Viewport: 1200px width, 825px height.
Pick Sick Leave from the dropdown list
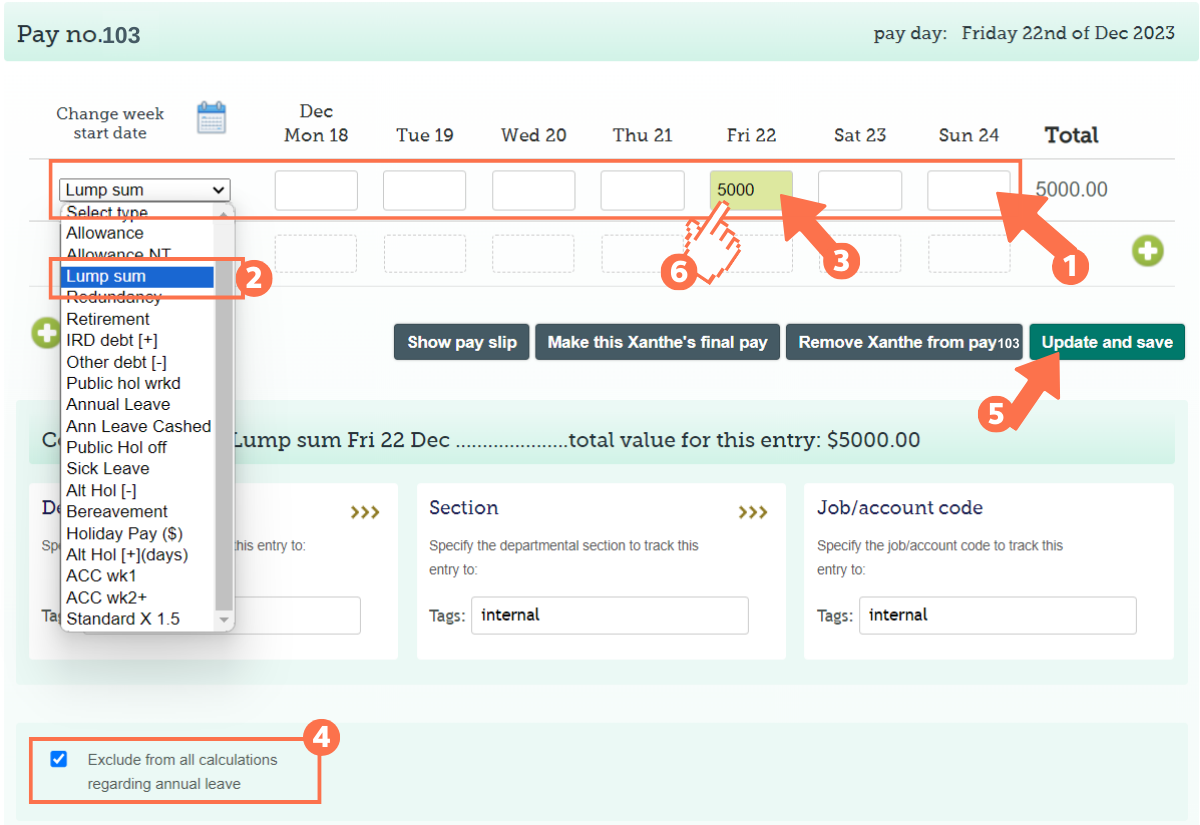[x=107, y=468]
